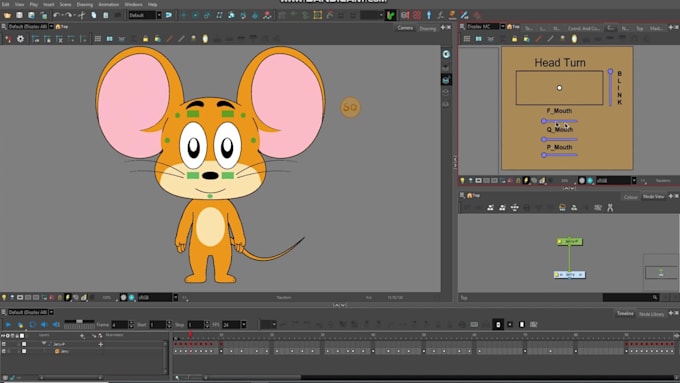Click the Node View navigator thumbnail
This screenshot has height=383, width=680.
660,272
